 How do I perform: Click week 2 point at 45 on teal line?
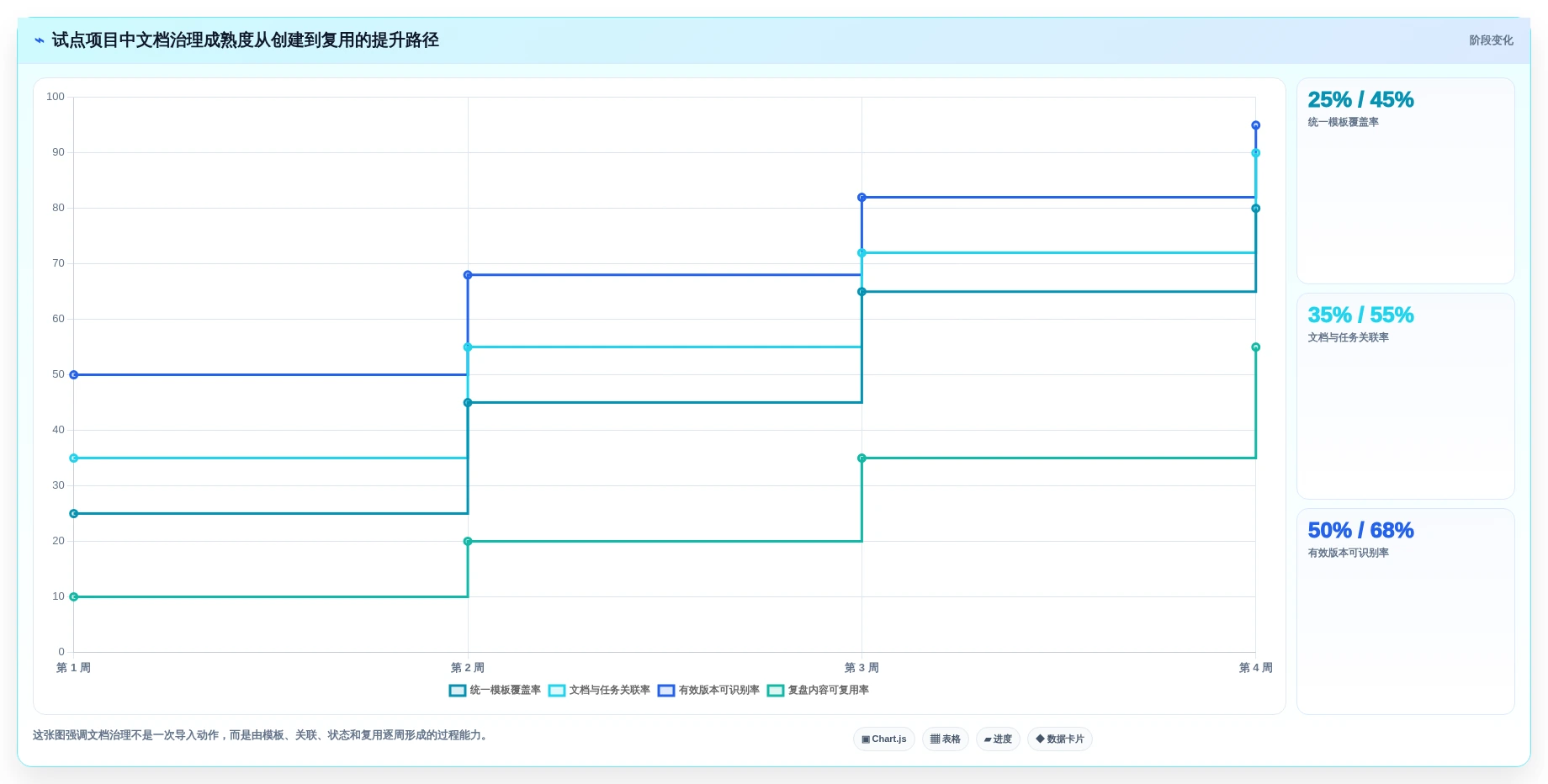[468, 402]
